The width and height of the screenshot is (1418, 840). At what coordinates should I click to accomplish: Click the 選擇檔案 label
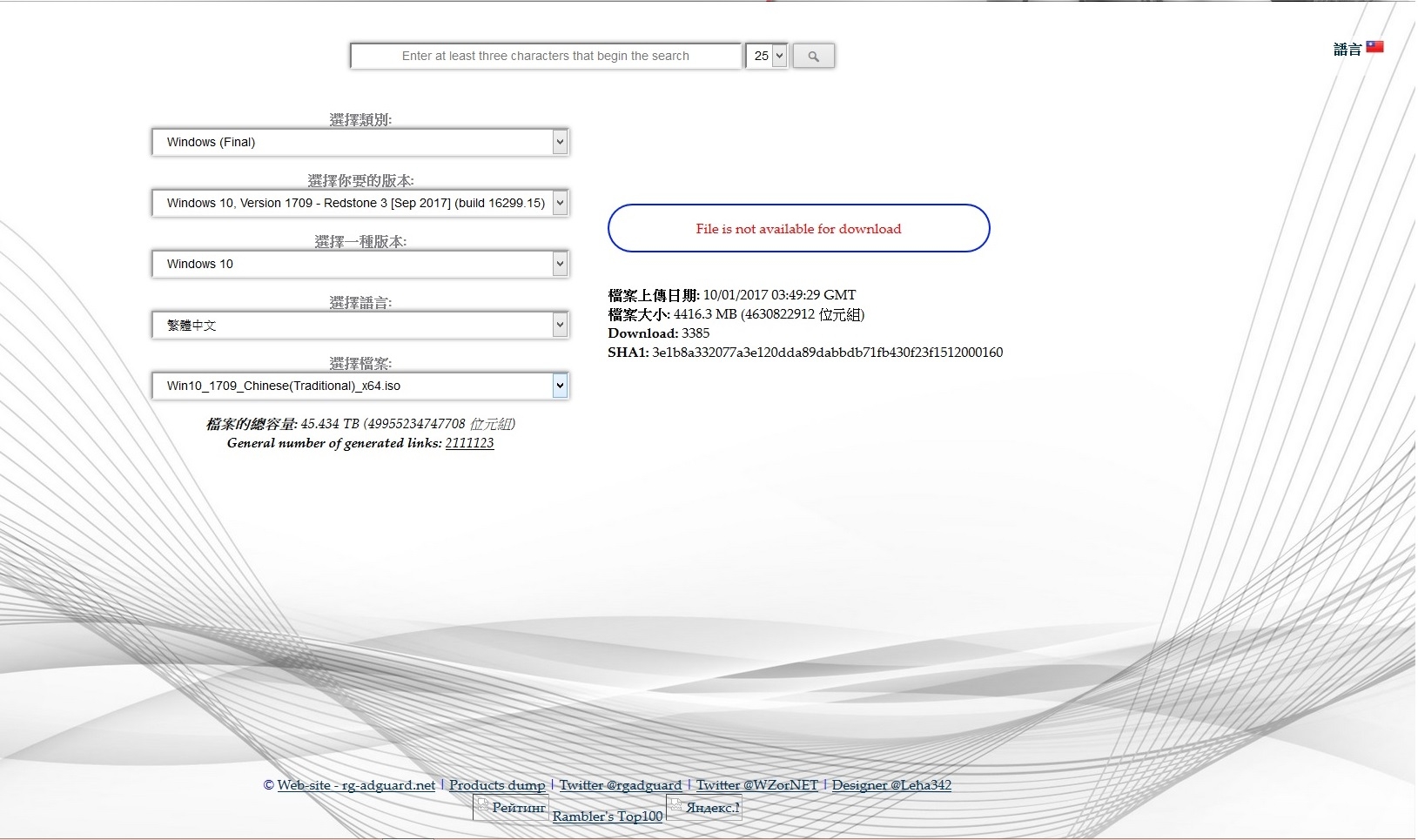[360, 363]
